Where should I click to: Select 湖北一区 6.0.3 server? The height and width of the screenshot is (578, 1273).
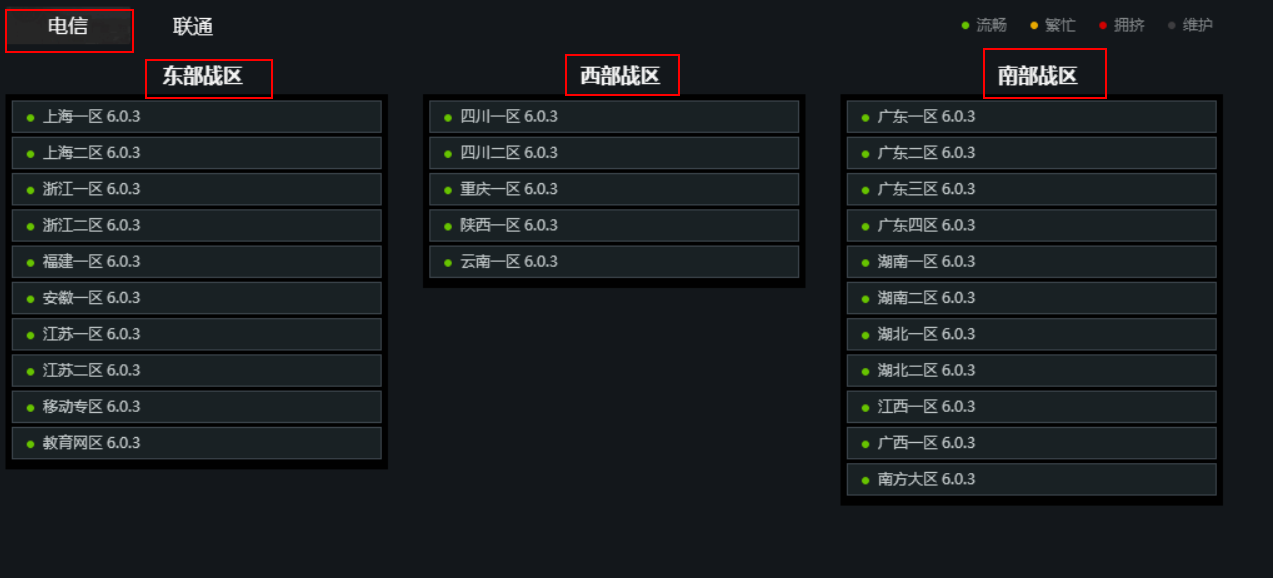pos(1032,334)
